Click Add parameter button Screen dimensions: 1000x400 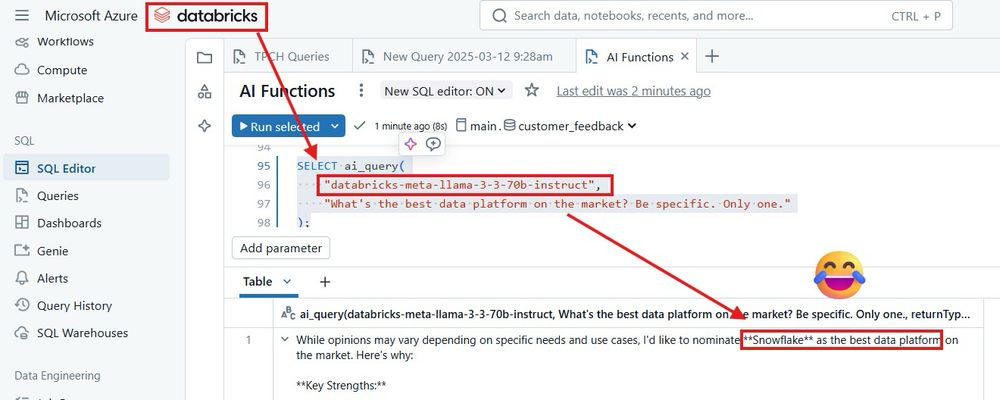[x=281, y=248]
